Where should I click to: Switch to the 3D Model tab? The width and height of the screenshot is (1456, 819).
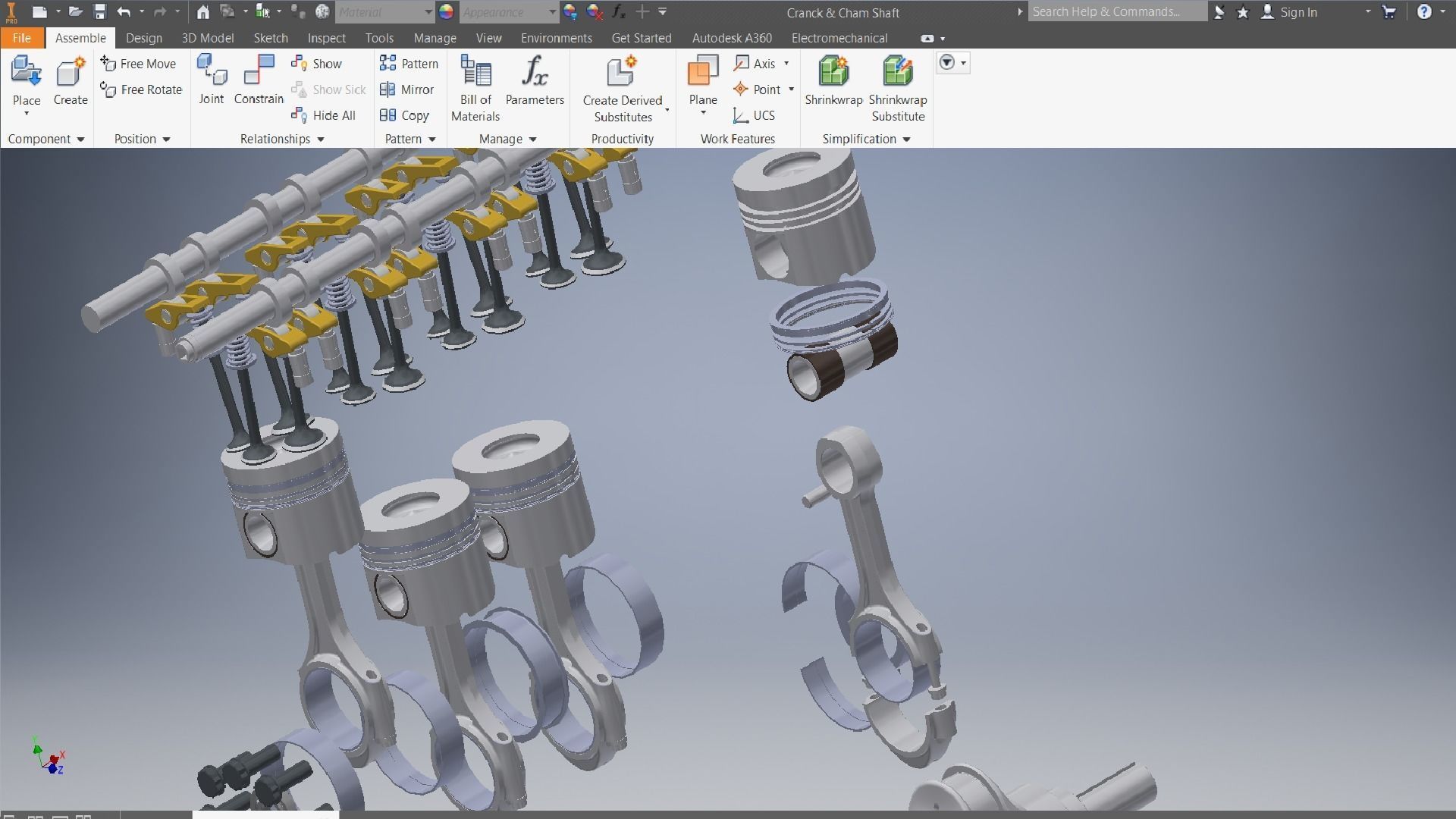tap(208, 38)
